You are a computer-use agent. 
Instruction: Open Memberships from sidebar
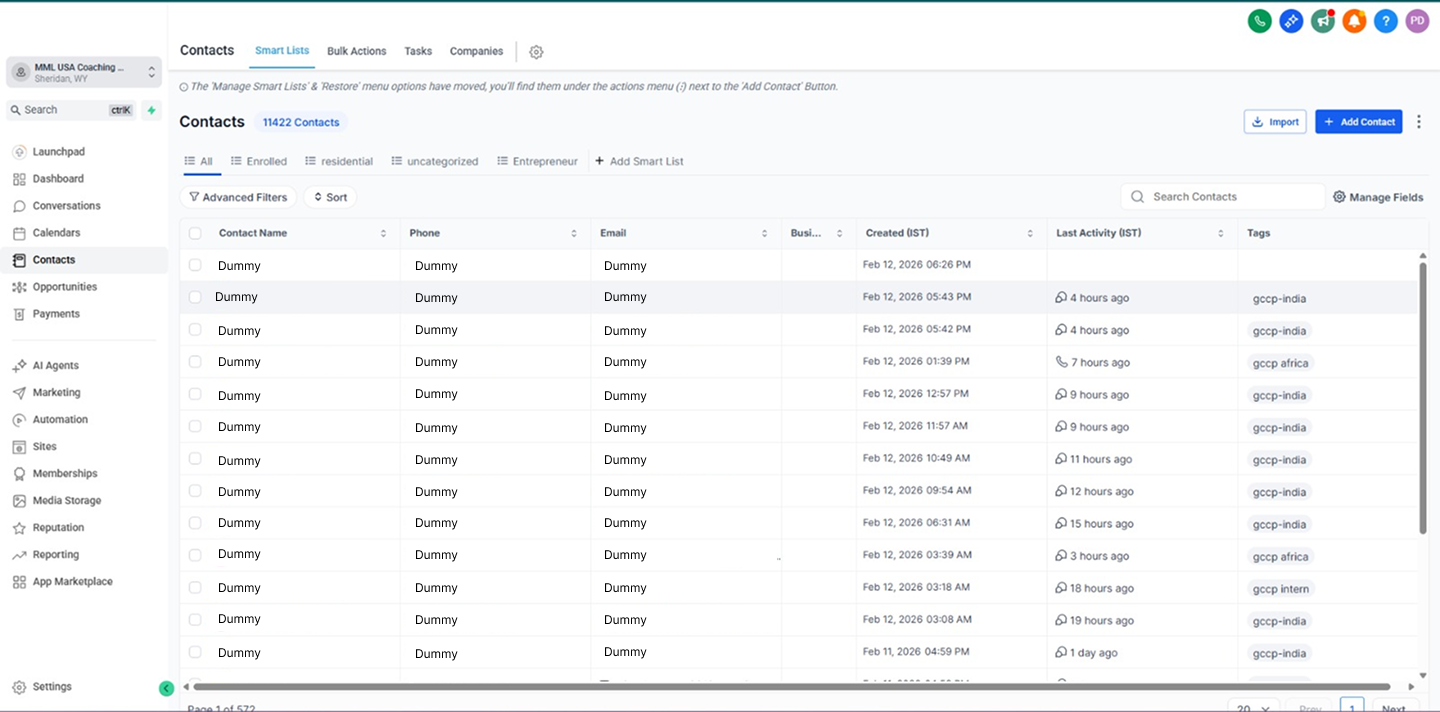tap(65, 474)
